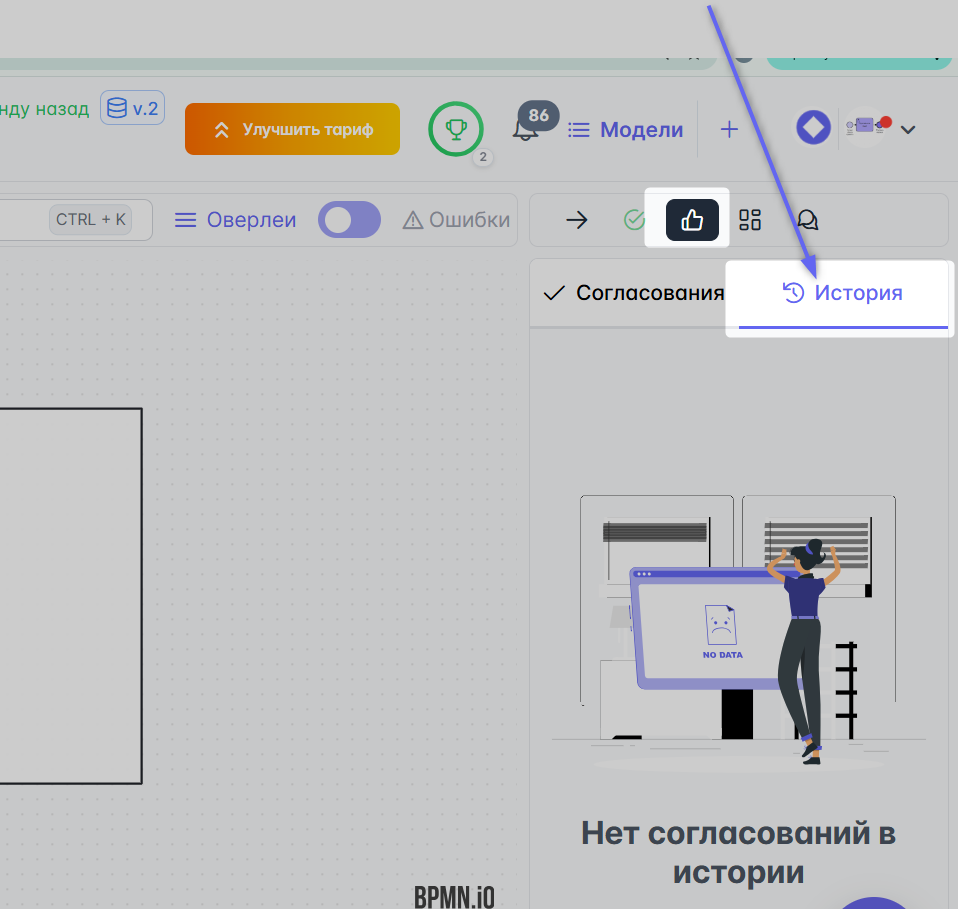Viewport: 958px width, 909px height.
Task: Click the trophy achievements icon
Action: tap(456, 129)
